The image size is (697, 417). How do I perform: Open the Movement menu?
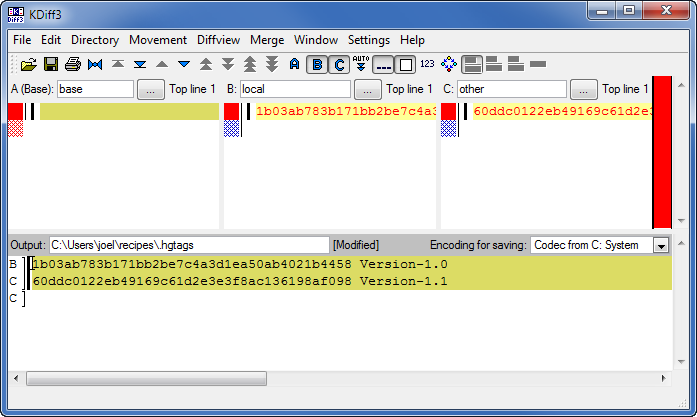point(157,40)
